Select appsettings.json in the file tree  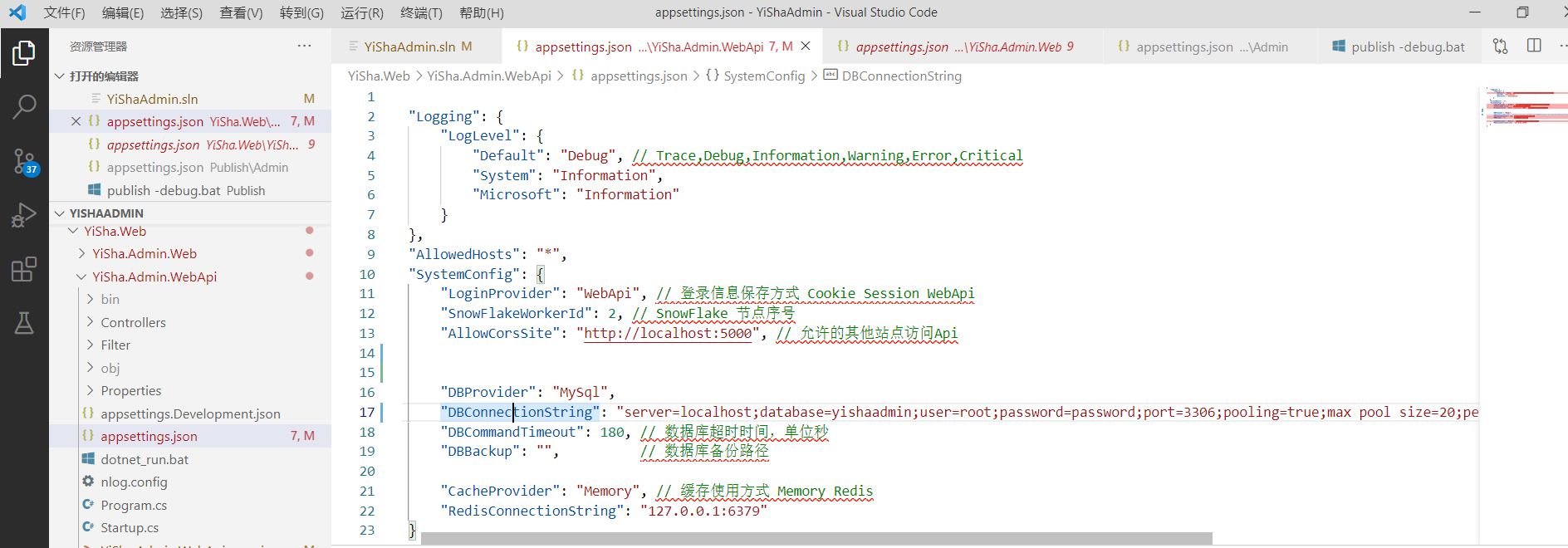190,436
